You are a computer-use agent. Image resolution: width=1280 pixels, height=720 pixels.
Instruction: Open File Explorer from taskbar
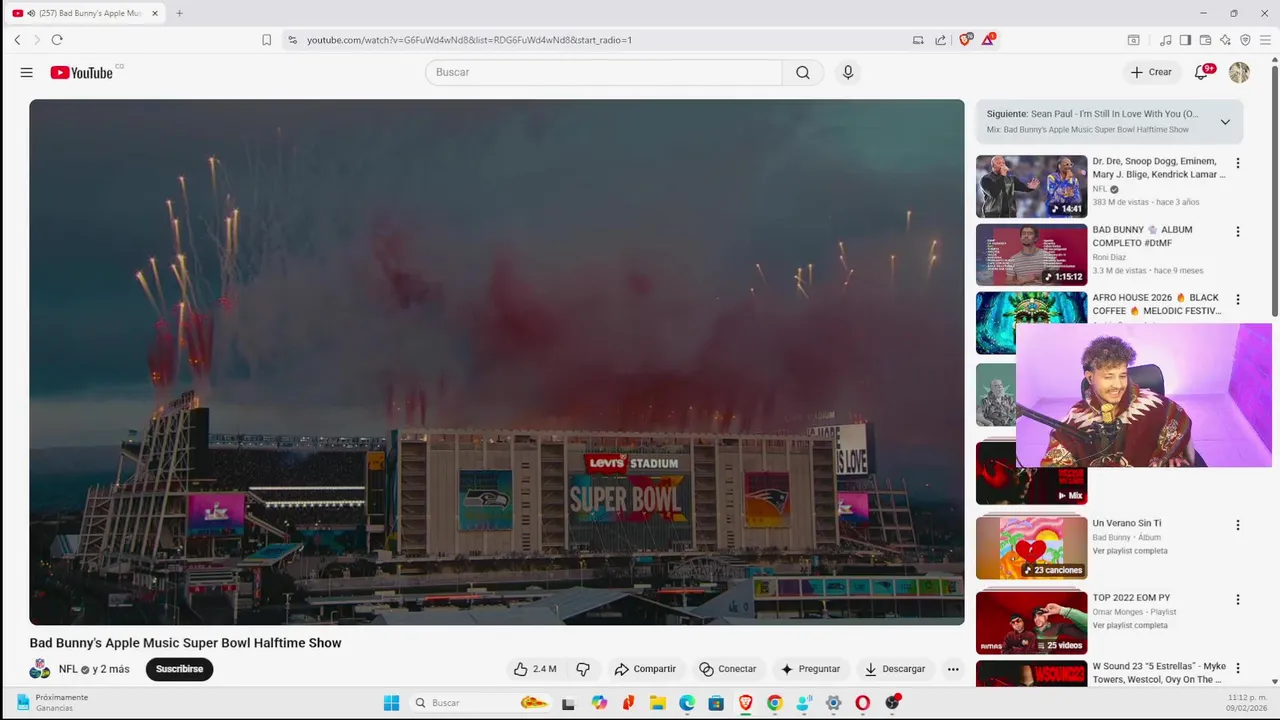coord(657,703)
